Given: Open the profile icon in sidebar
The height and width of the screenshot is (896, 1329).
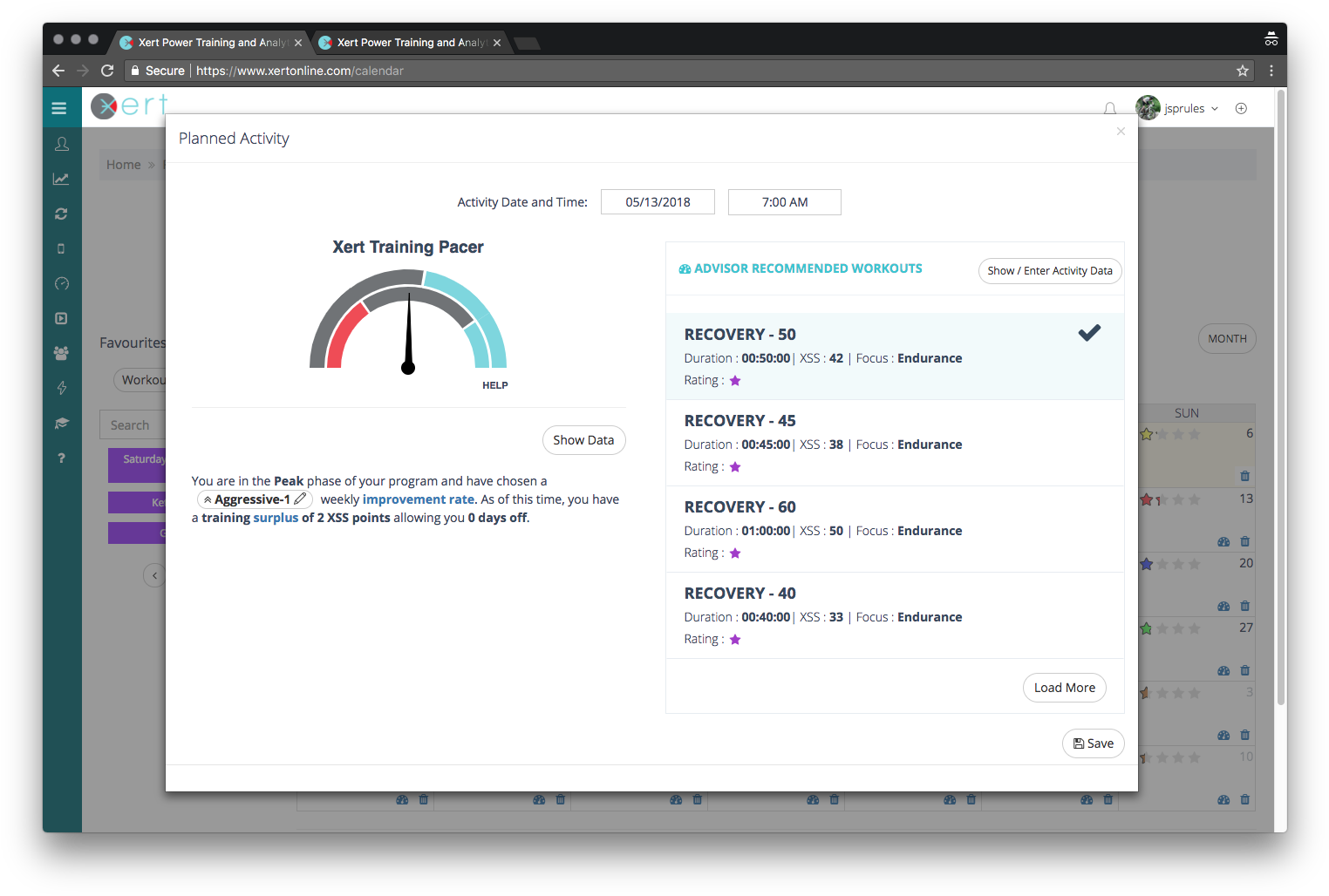Looking at the screenshot, I should click(x=61, y=144).
